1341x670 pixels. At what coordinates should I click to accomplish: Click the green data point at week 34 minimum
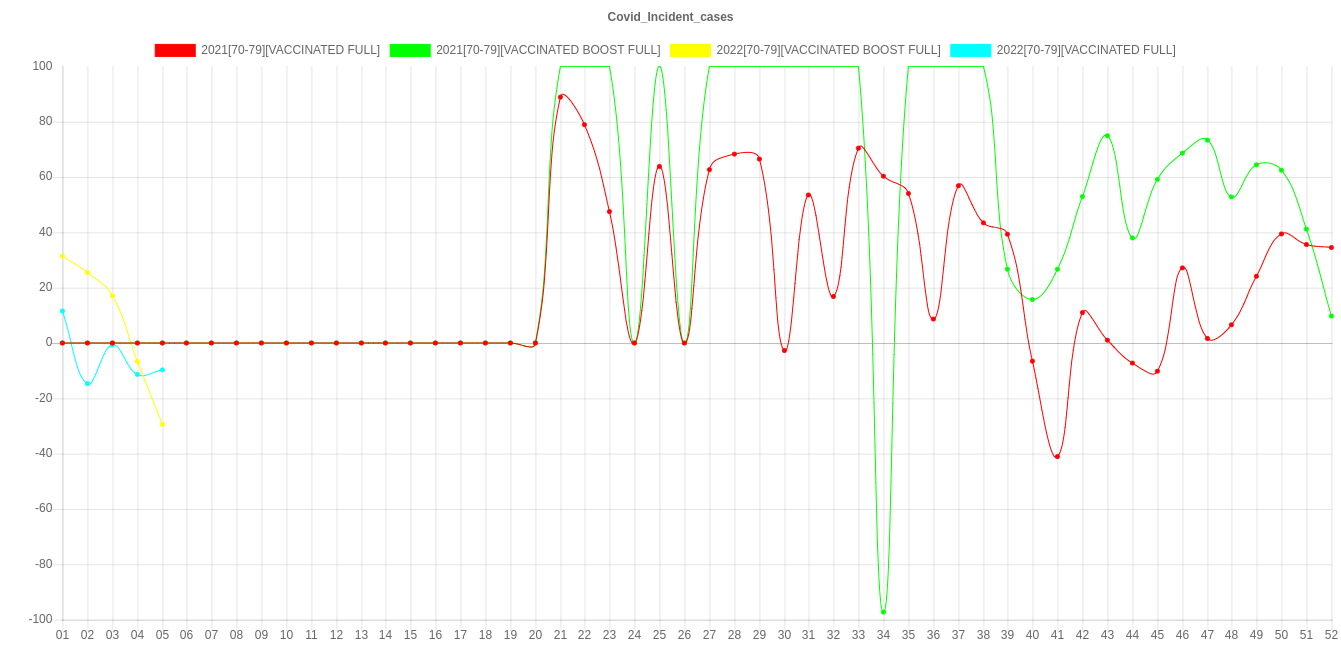pyautogui.click(x=883, y=612)
